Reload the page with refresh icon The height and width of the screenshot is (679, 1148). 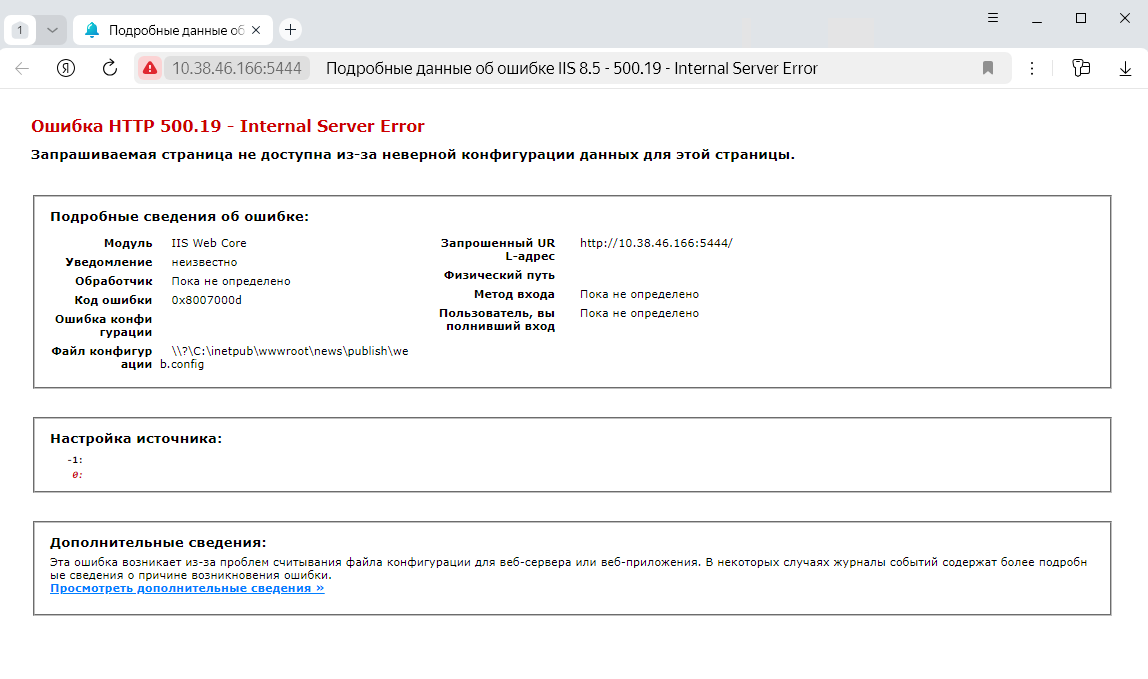click(110, 68)
